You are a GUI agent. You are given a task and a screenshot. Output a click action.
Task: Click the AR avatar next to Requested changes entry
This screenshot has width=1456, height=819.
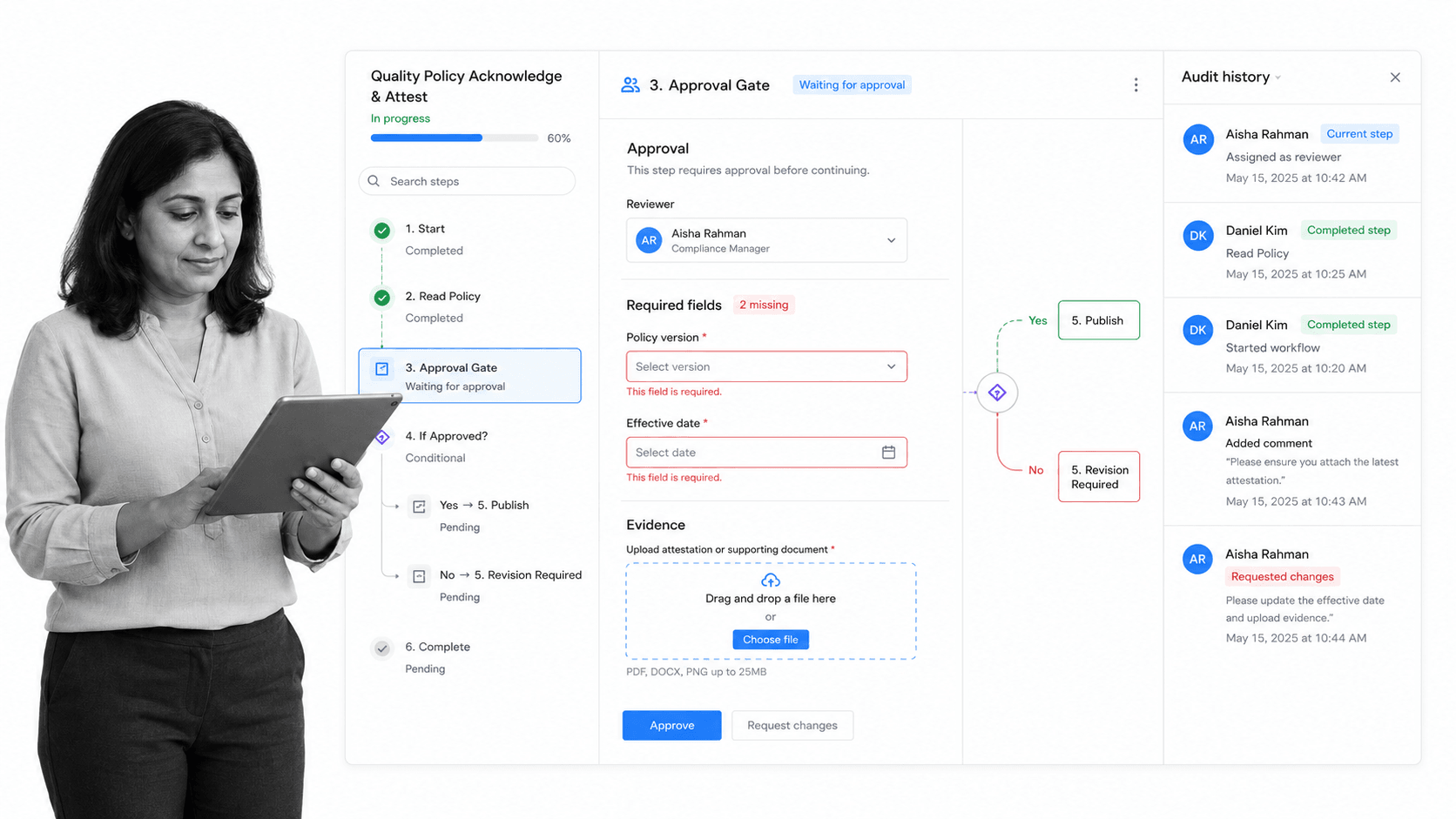(x=1197, y=560)
